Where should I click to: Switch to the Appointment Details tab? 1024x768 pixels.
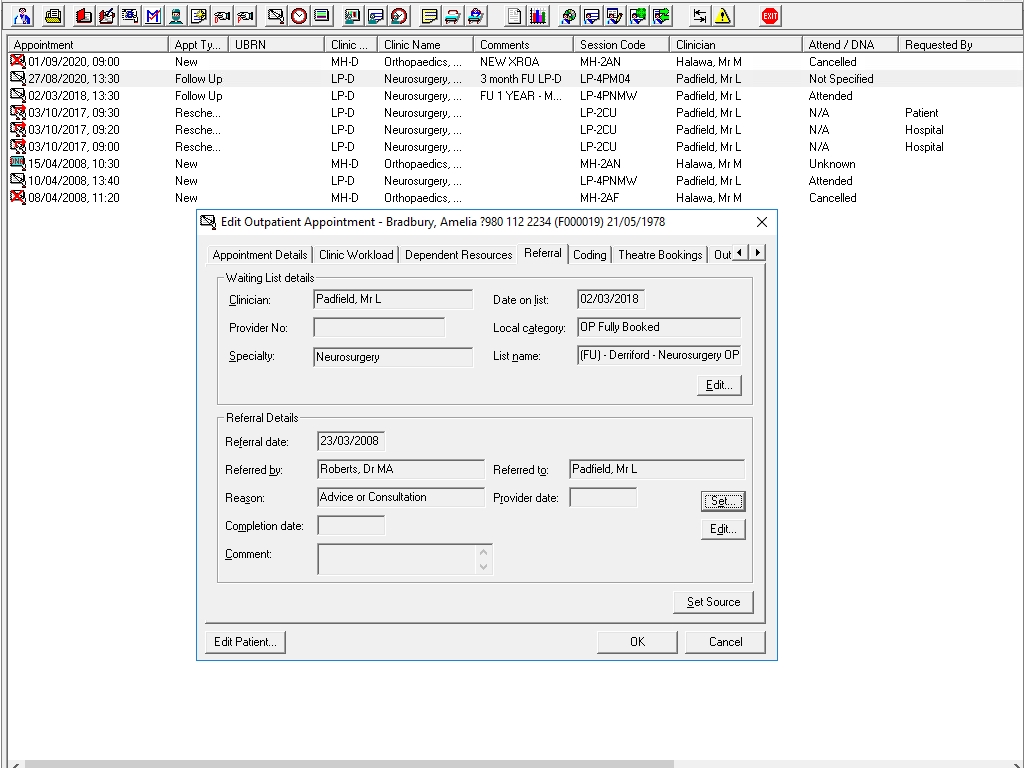click(x=260, y=255)
